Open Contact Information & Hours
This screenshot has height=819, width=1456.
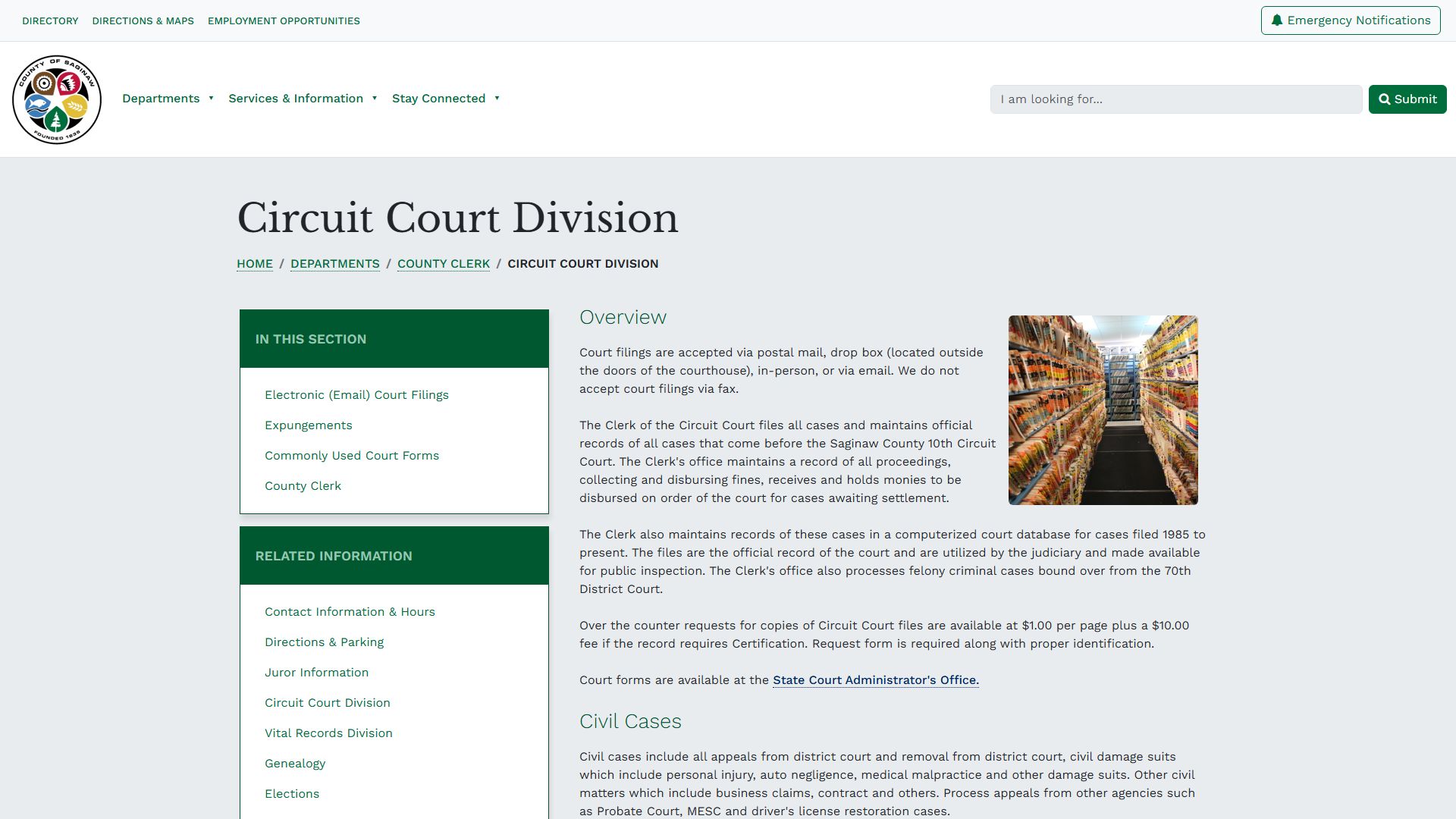click(350, 611)
